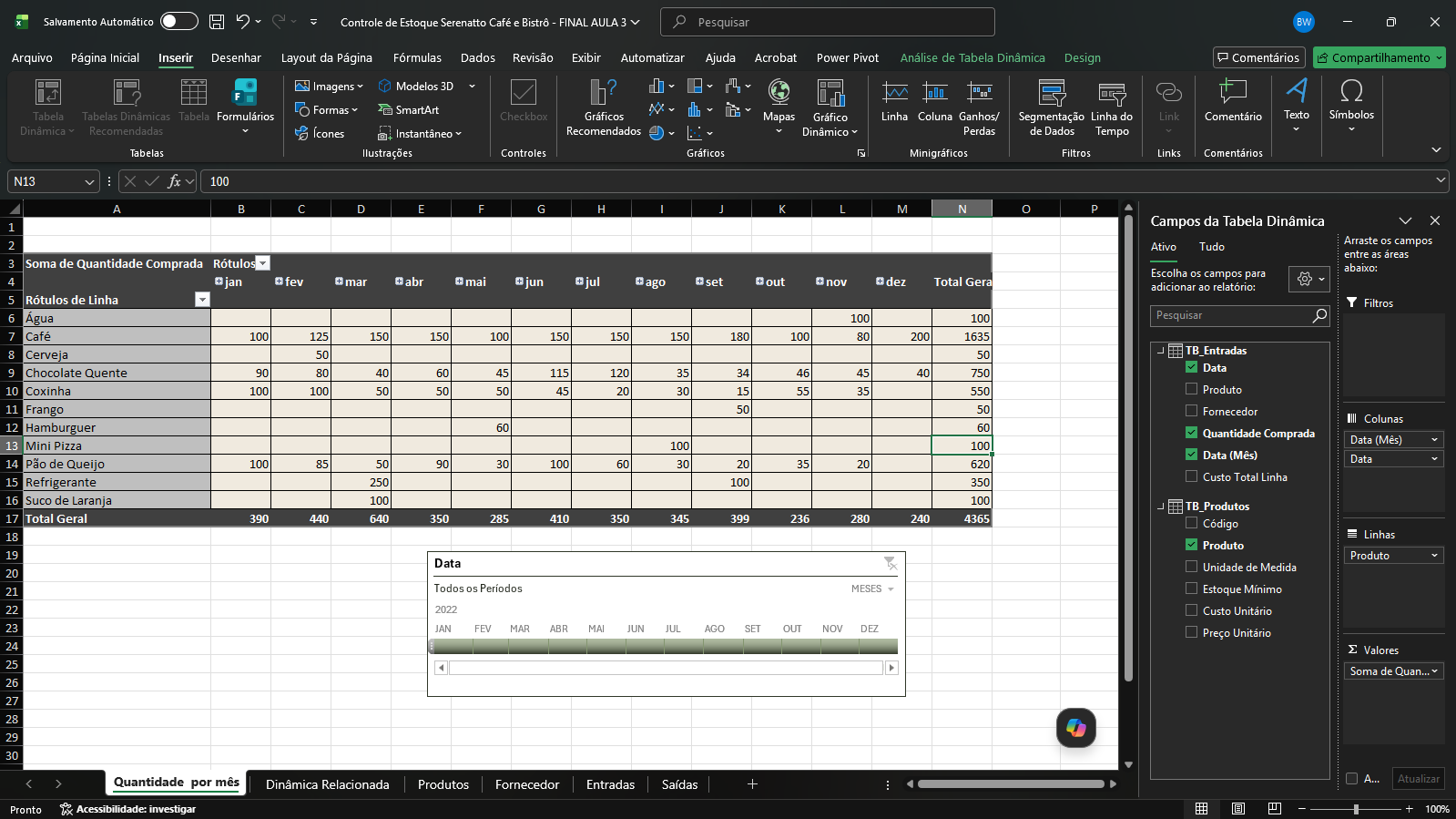Show the Tudo fields tab
Viewport: 1456px width, 819px height.
(x=1211, y=247)
